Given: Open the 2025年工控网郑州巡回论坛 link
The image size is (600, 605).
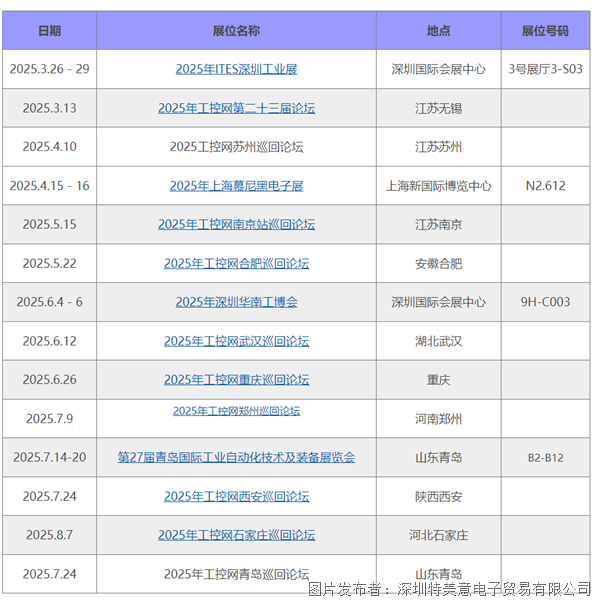Looking at the screenshot, I should pos(236,411).
